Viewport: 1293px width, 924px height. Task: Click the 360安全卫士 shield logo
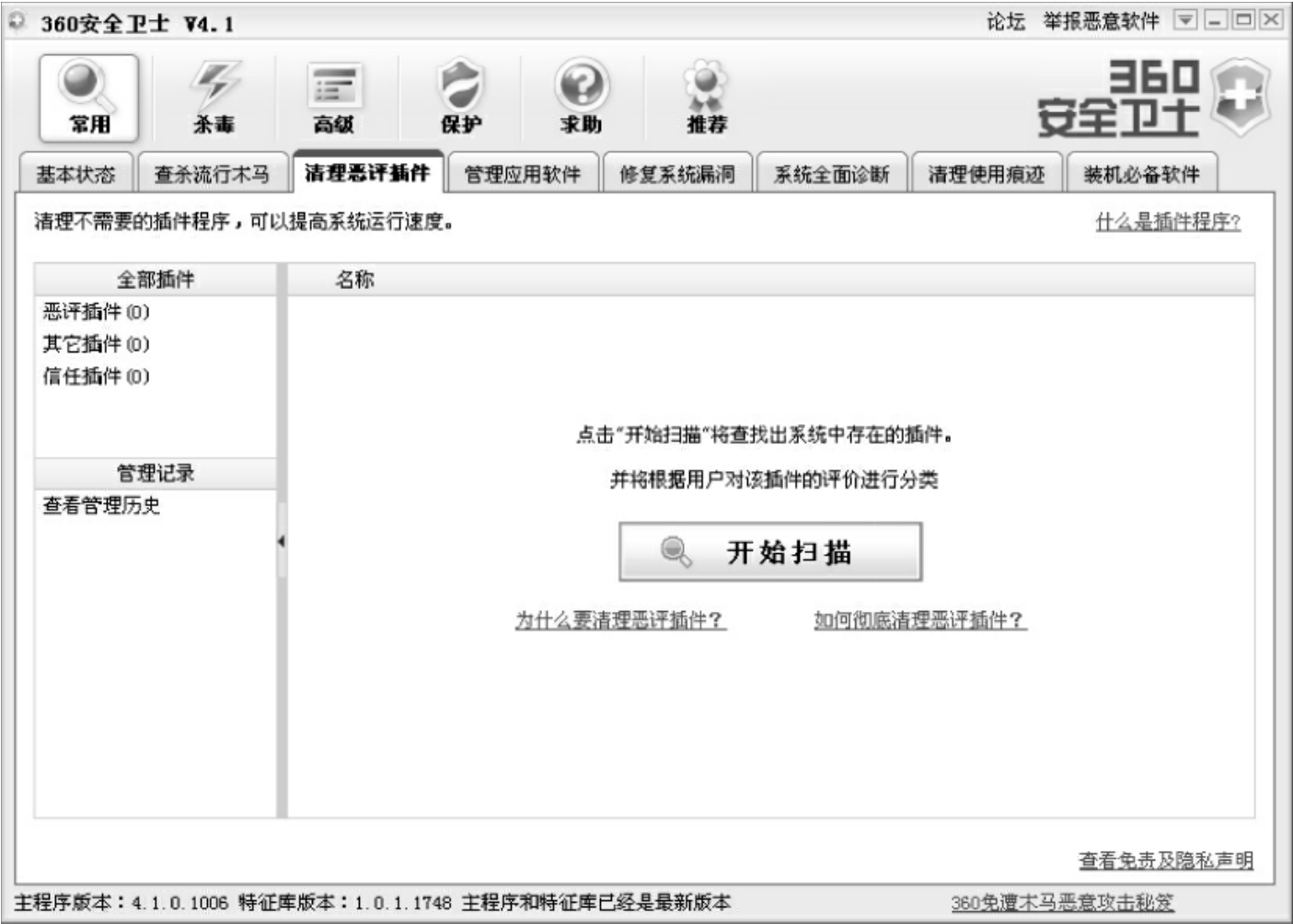(x=1240, y=97)
